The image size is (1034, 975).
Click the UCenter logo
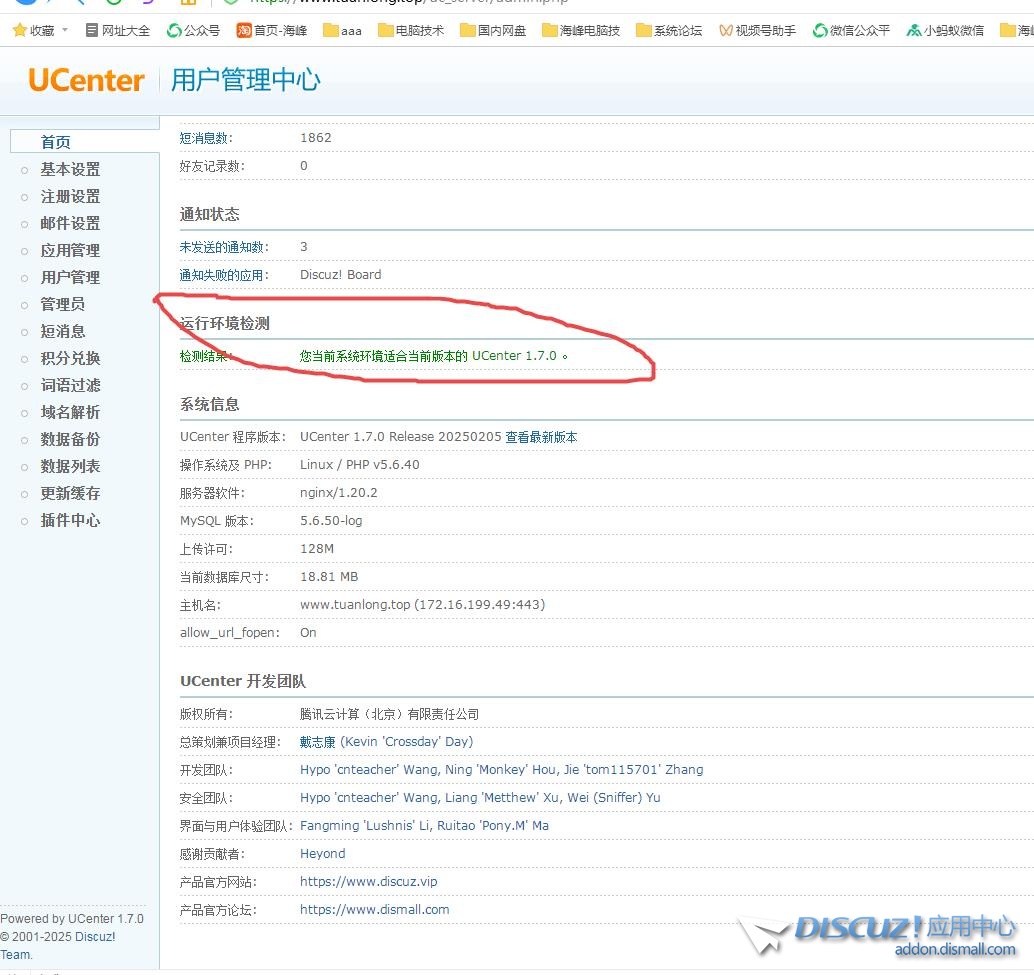86,80
